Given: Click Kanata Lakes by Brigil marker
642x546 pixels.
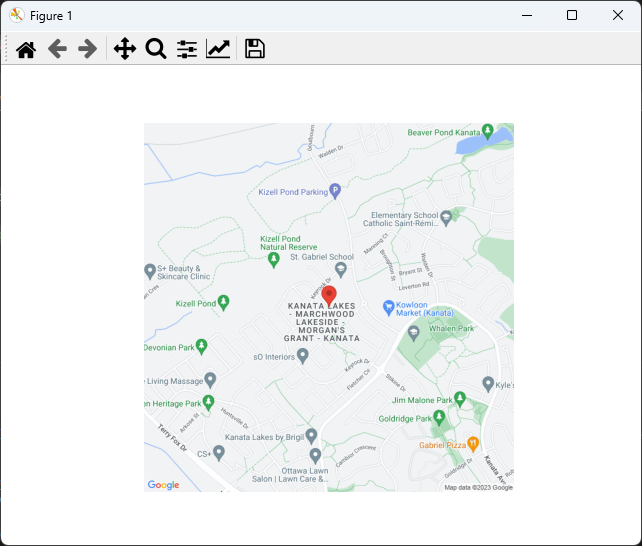Looking at the screenshot, I should click(312, 436).
